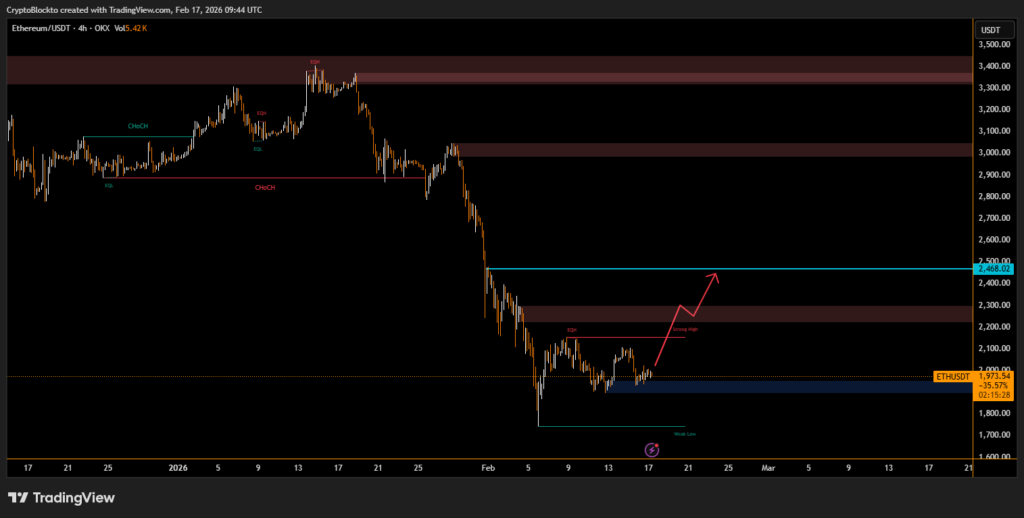Select the red CHoCH label below the line
This screenshot has height=518, width=1024.
[x=265, y=187]
